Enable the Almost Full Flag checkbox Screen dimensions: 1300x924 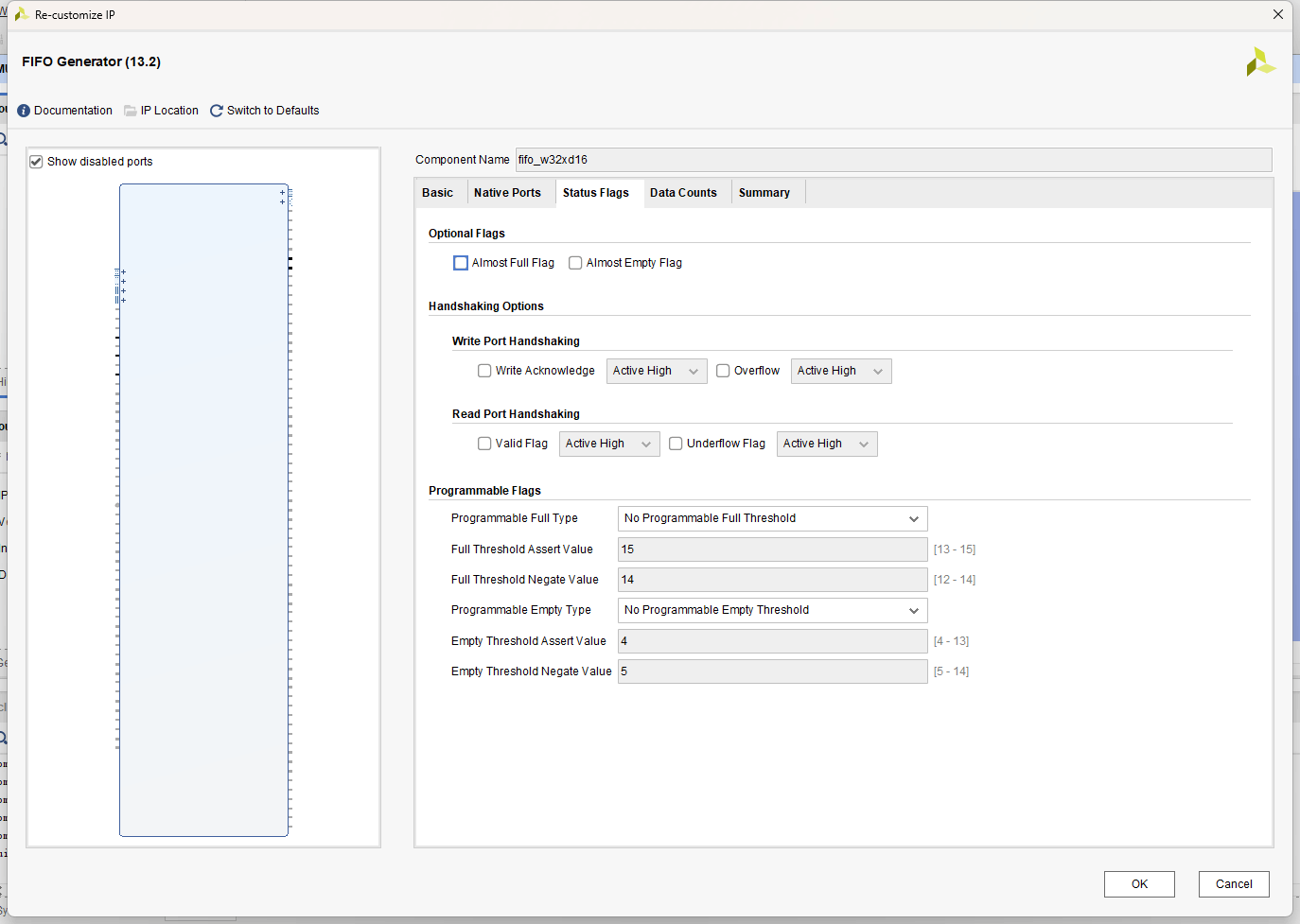[x=461, y=263]
